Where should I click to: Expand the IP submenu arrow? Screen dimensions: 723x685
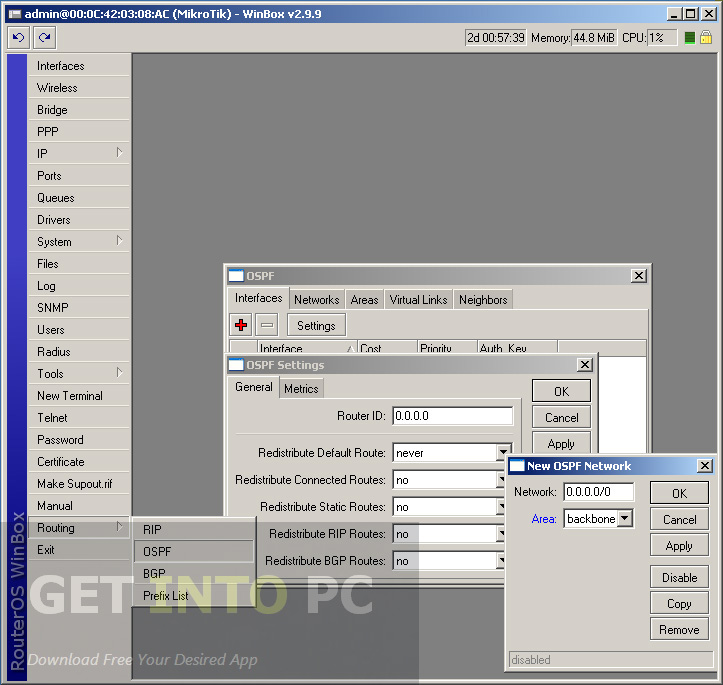point(119,153)
